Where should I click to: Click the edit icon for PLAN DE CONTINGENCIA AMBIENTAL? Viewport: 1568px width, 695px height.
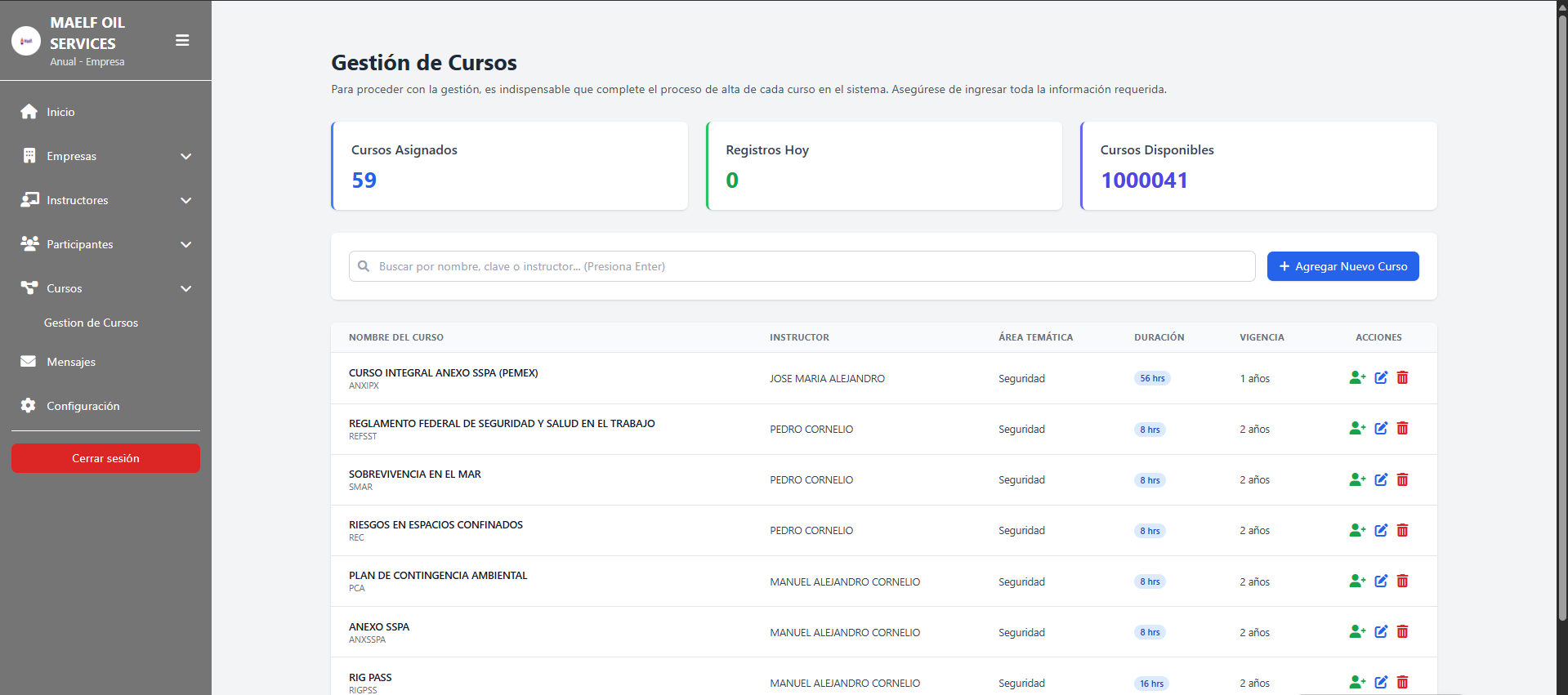(x=1381, y=581)
